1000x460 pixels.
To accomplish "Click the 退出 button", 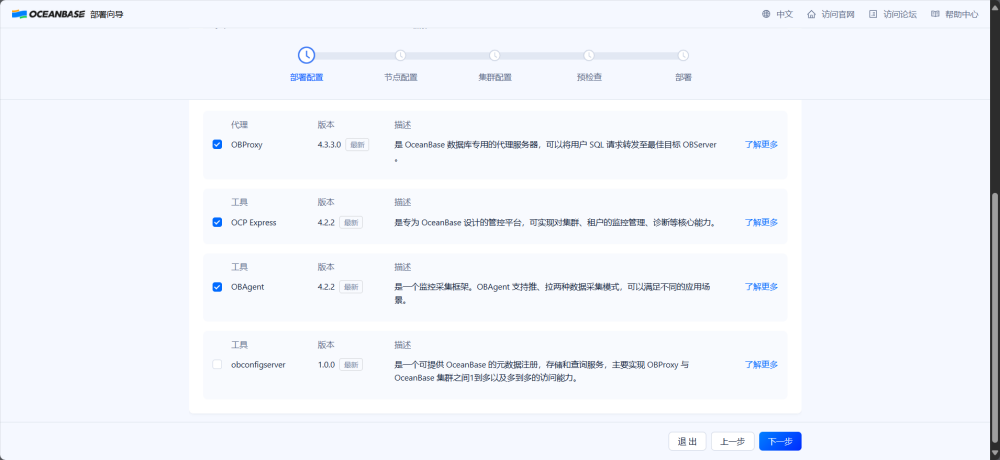I will (x=688, y=441).
